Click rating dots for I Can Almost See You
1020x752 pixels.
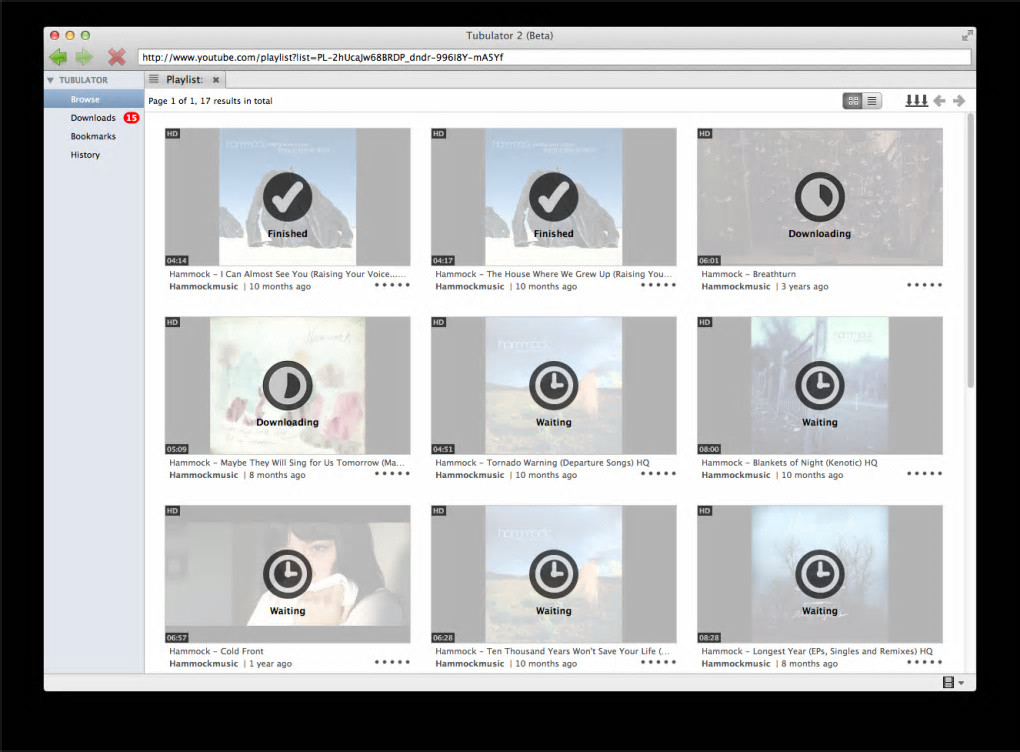(x=392, y=285)
